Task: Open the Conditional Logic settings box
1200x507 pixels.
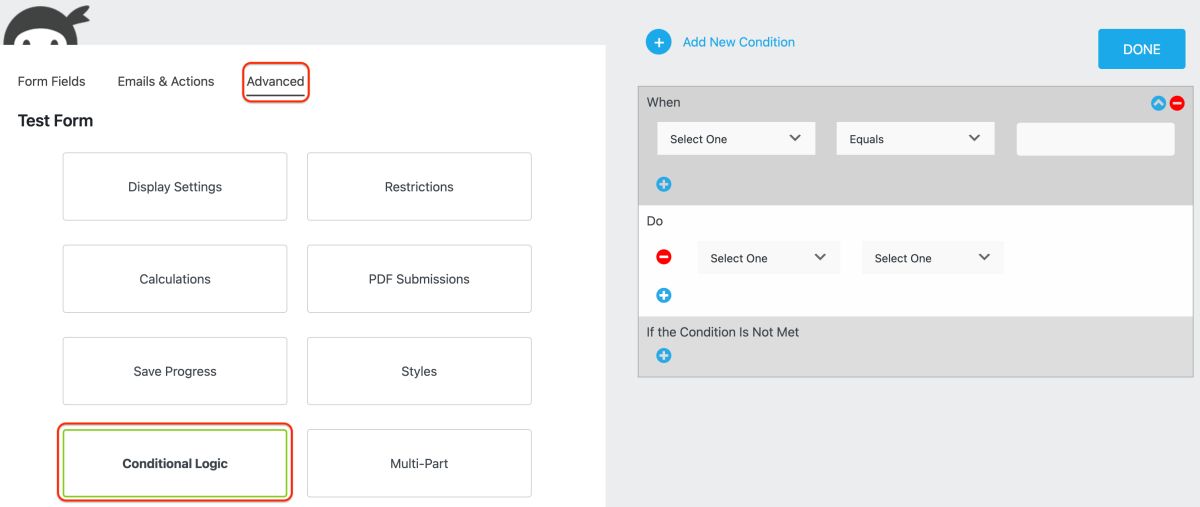Action: [x=175, y=464]
